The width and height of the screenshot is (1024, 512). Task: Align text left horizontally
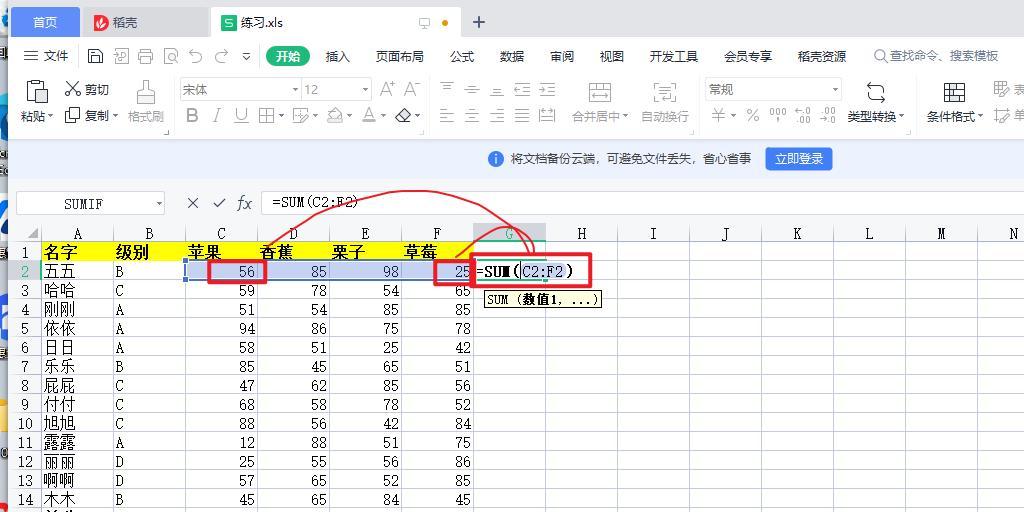click(447, 116)
